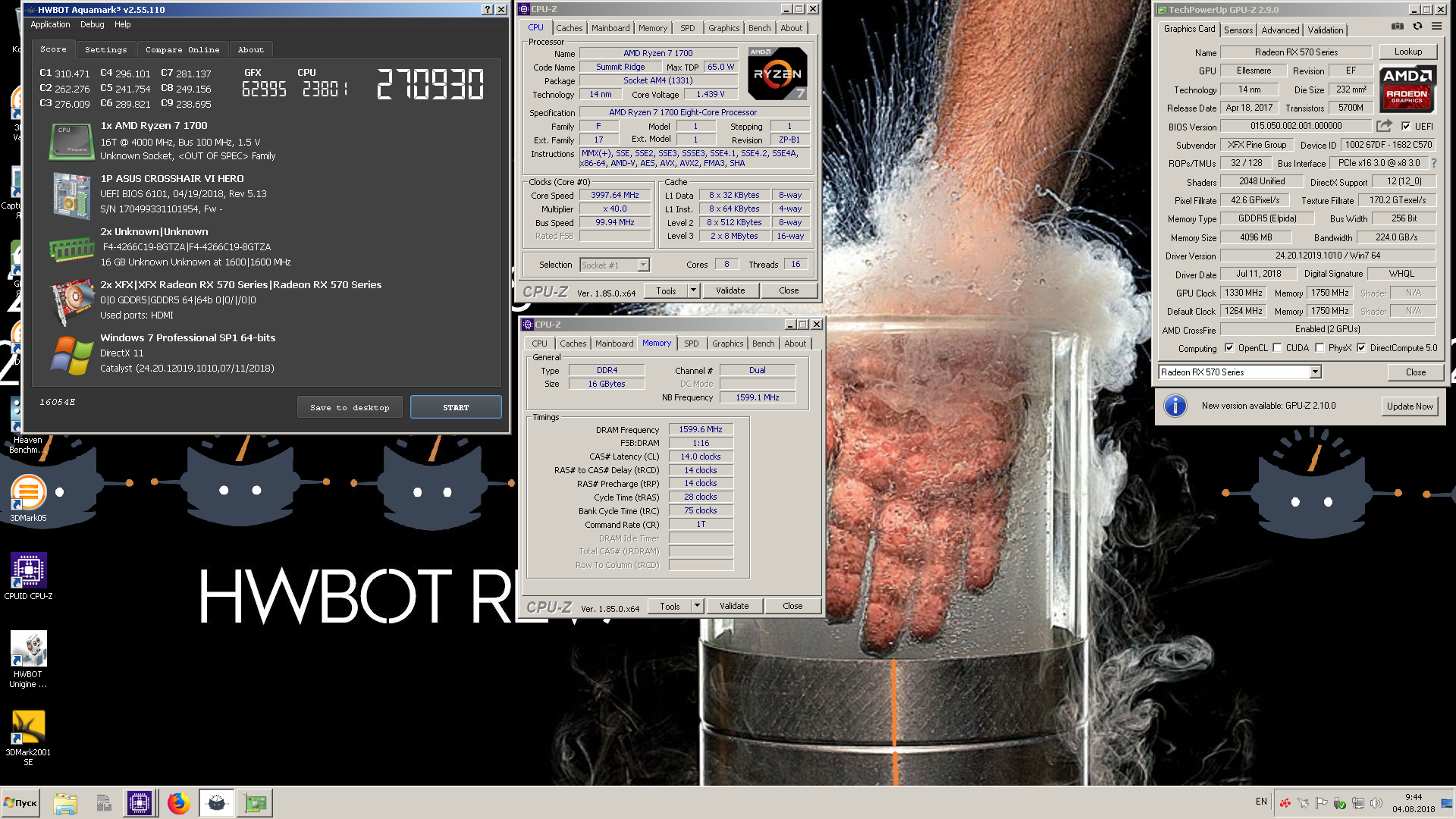This screenshot has height=819, width=1456.
Task: Click Save to desktop button
Action: [350, 407]
